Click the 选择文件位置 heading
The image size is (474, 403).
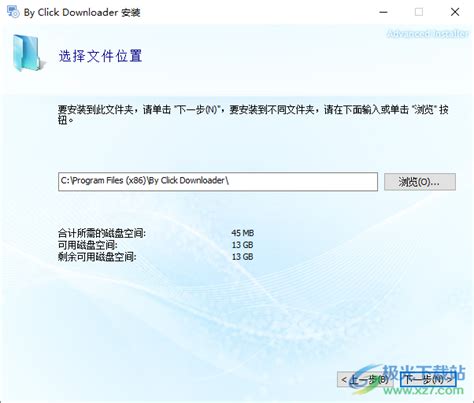point(100,56)
